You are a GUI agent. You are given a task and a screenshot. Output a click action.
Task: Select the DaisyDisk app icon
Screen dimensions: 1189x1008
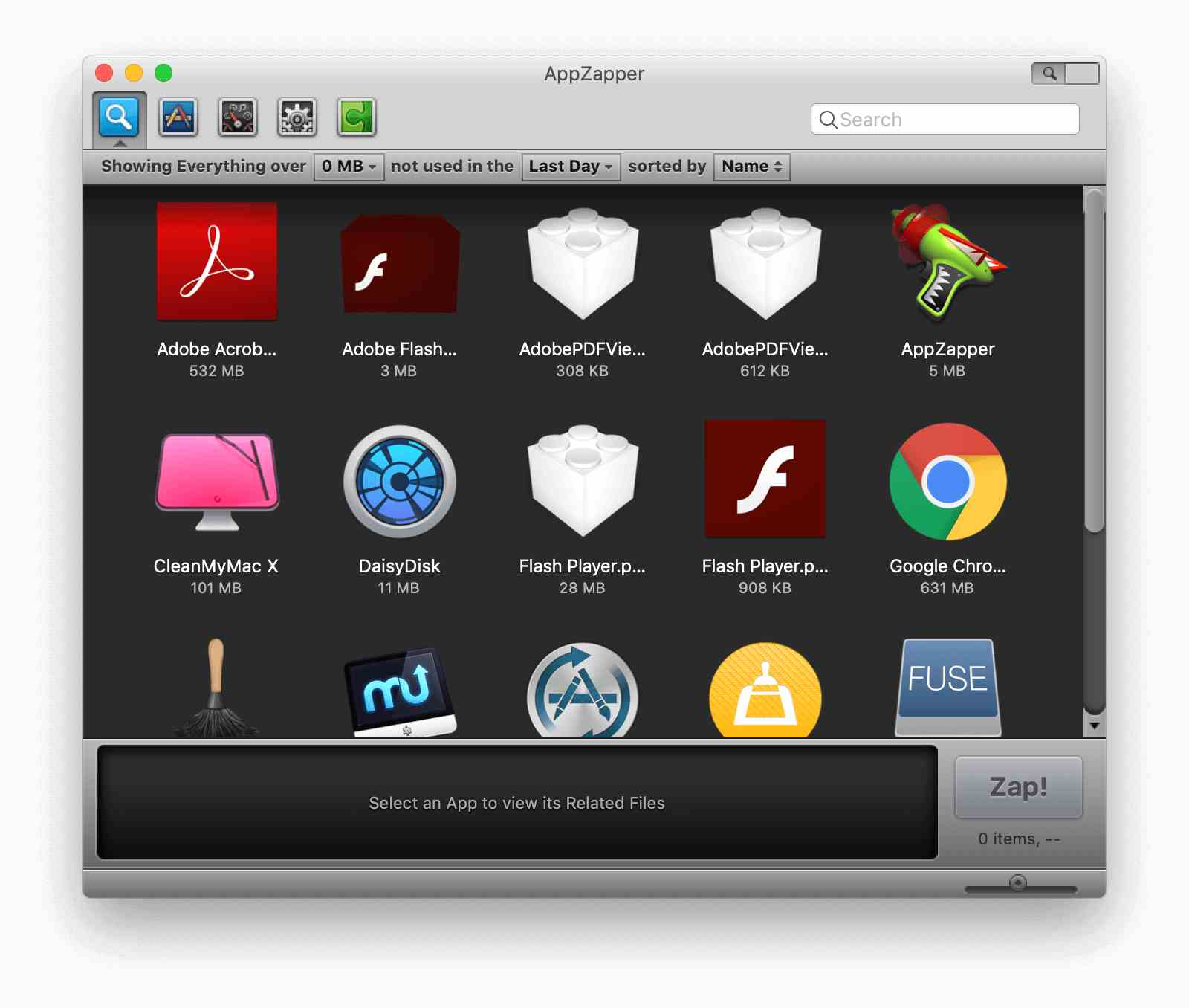400,482
